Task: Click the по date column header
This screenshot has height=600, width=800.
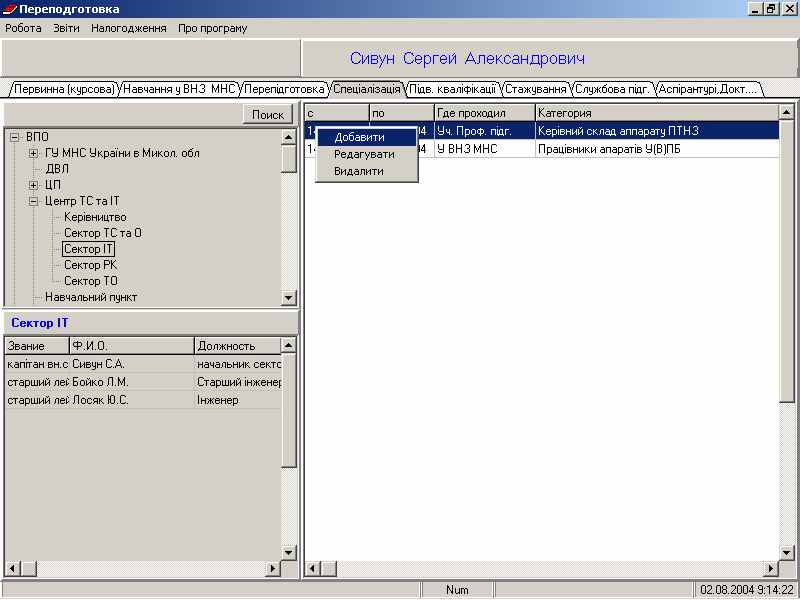Action: tap(402, 113)
